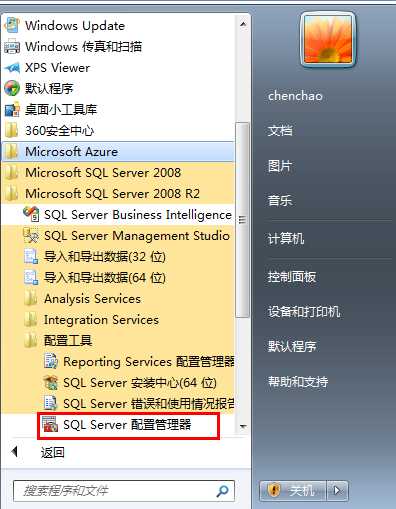The width and height of the screenshot is (396, 509).
Task: Expand the Integration Services folder label
Action: click(101, 320)
